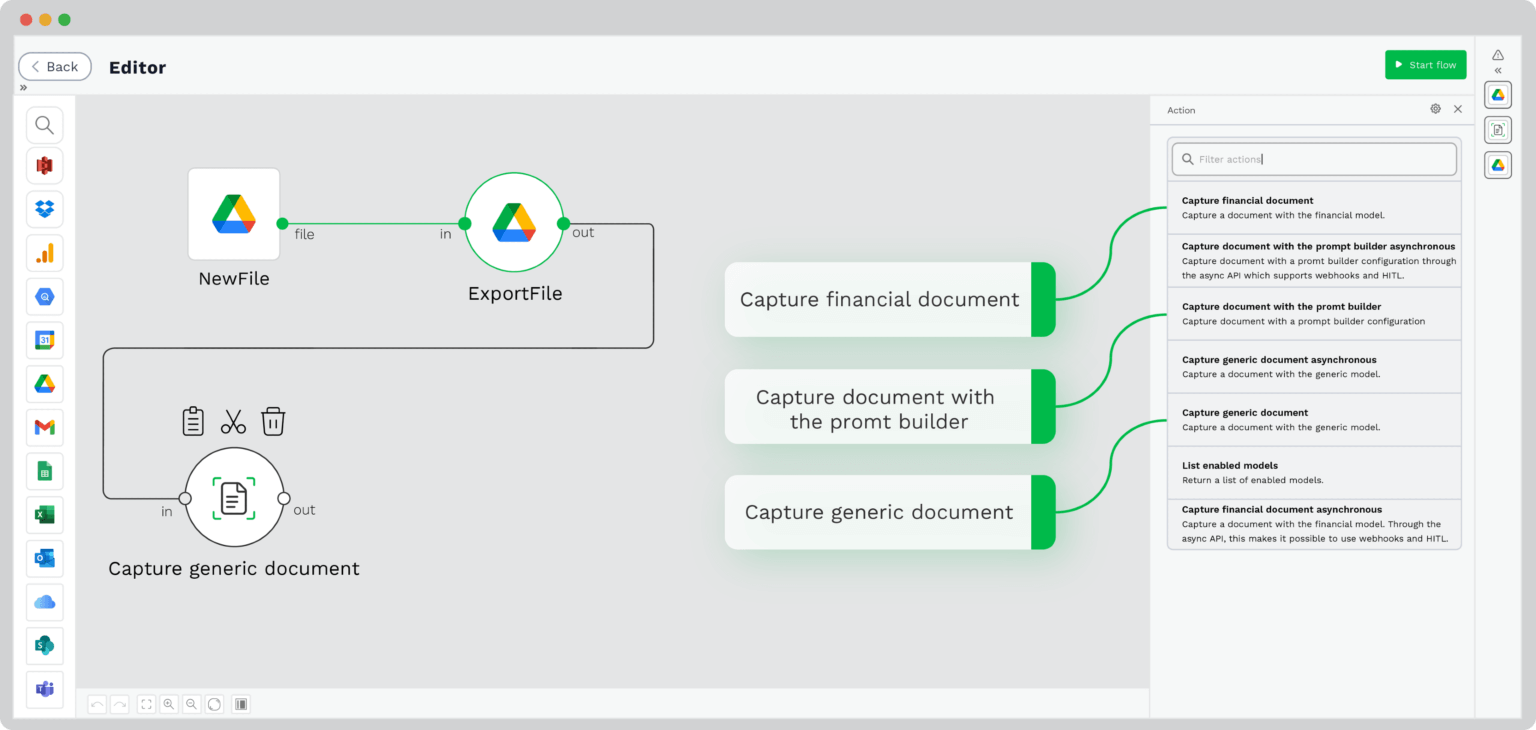
Task: Open the document tab on the right edge
Action: coord(1497,129)
